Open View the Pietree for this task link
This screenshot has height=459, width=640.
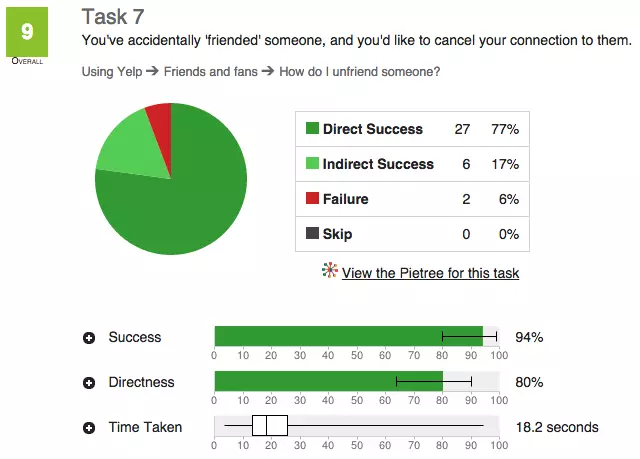pos(430,273)
